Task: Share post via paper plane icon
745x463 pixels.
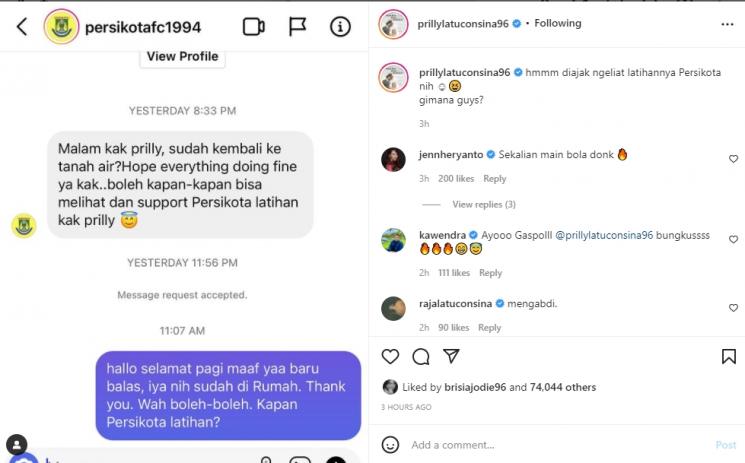Action: (x=451, y=356)
